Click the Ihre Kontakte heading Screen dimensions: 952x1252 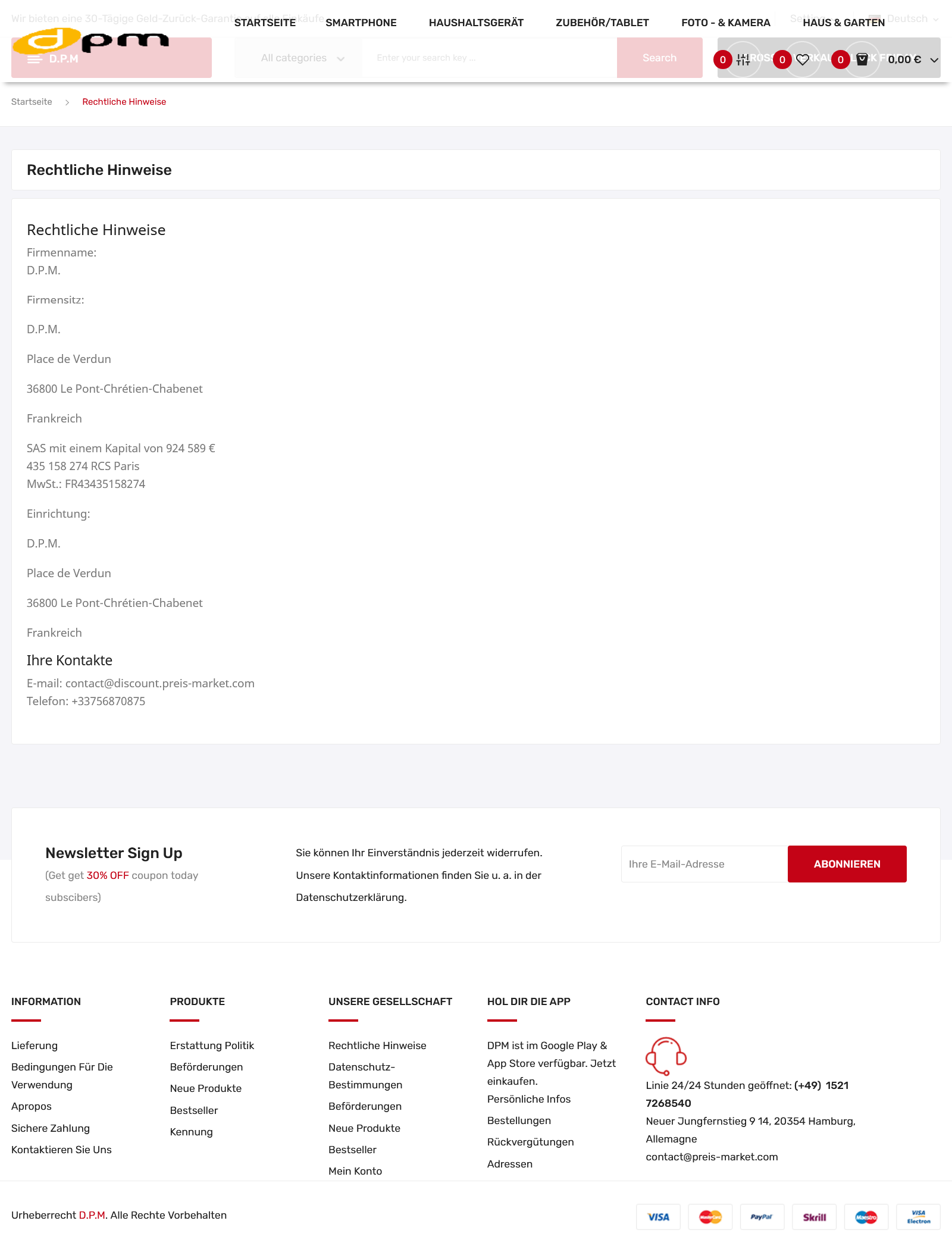70,661
